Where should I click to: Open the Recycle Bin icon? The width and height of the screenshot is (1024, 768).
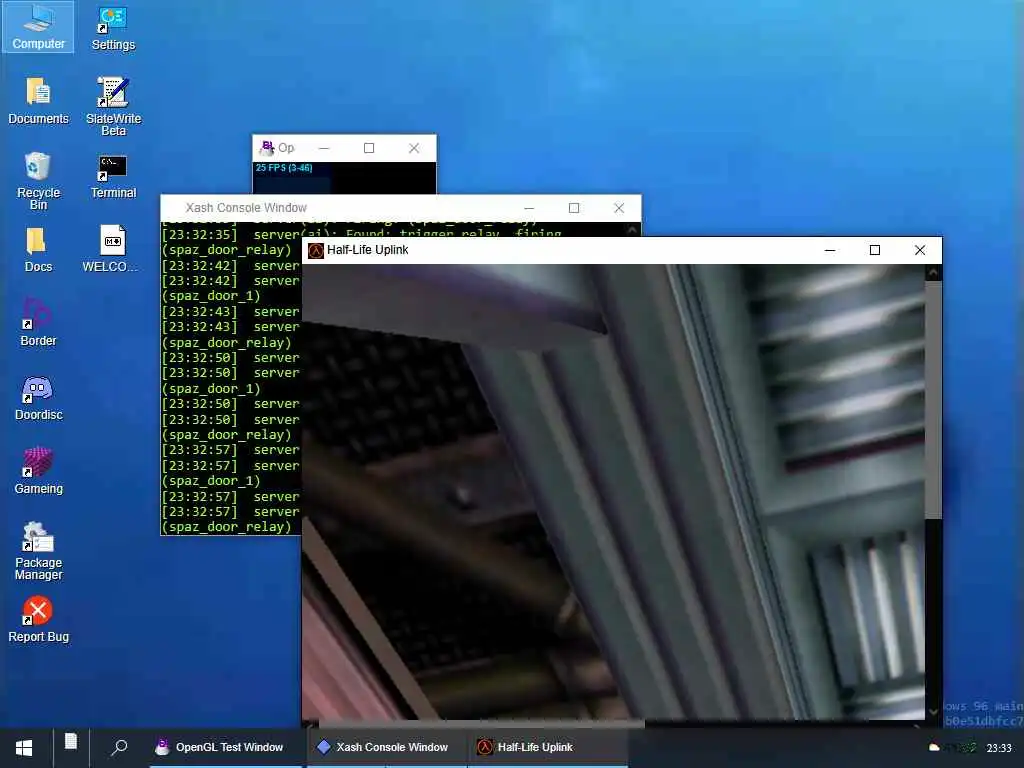click(38, 180)
